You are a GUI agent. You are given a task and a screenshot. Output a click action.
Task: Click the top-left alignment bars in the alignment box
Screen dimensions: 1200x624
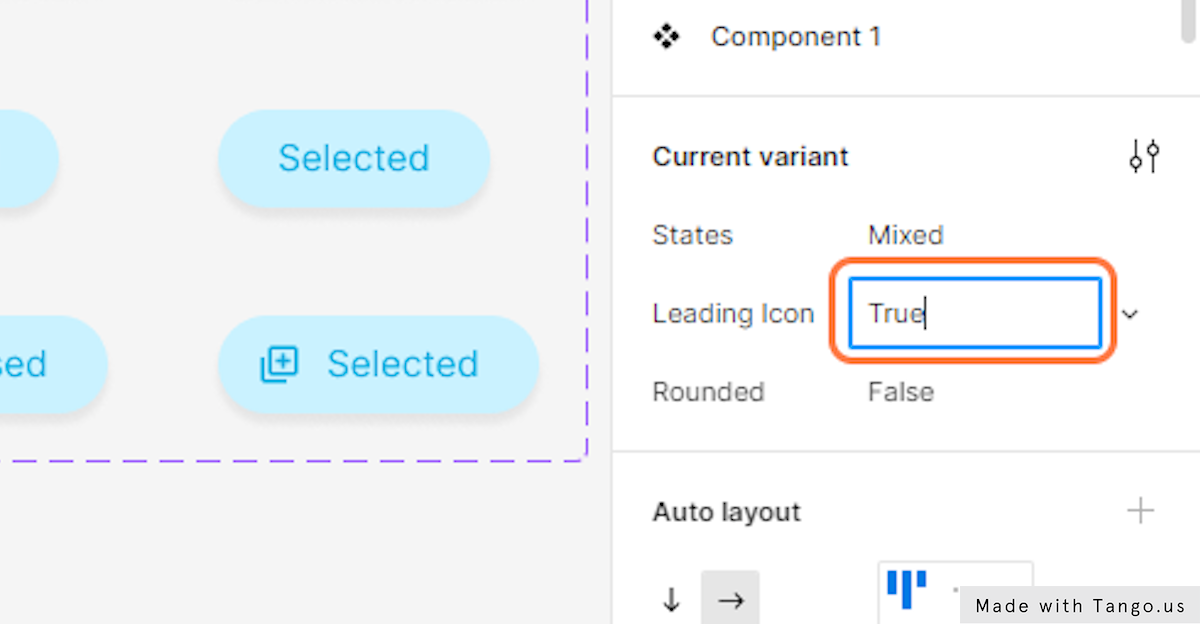click(x=907, y=588)
